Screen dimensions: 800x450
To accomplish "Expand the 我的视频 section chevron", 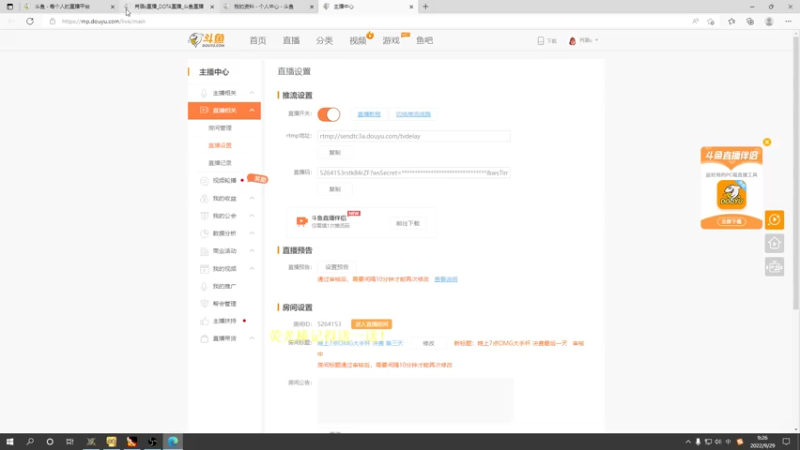I will [252, 268].
